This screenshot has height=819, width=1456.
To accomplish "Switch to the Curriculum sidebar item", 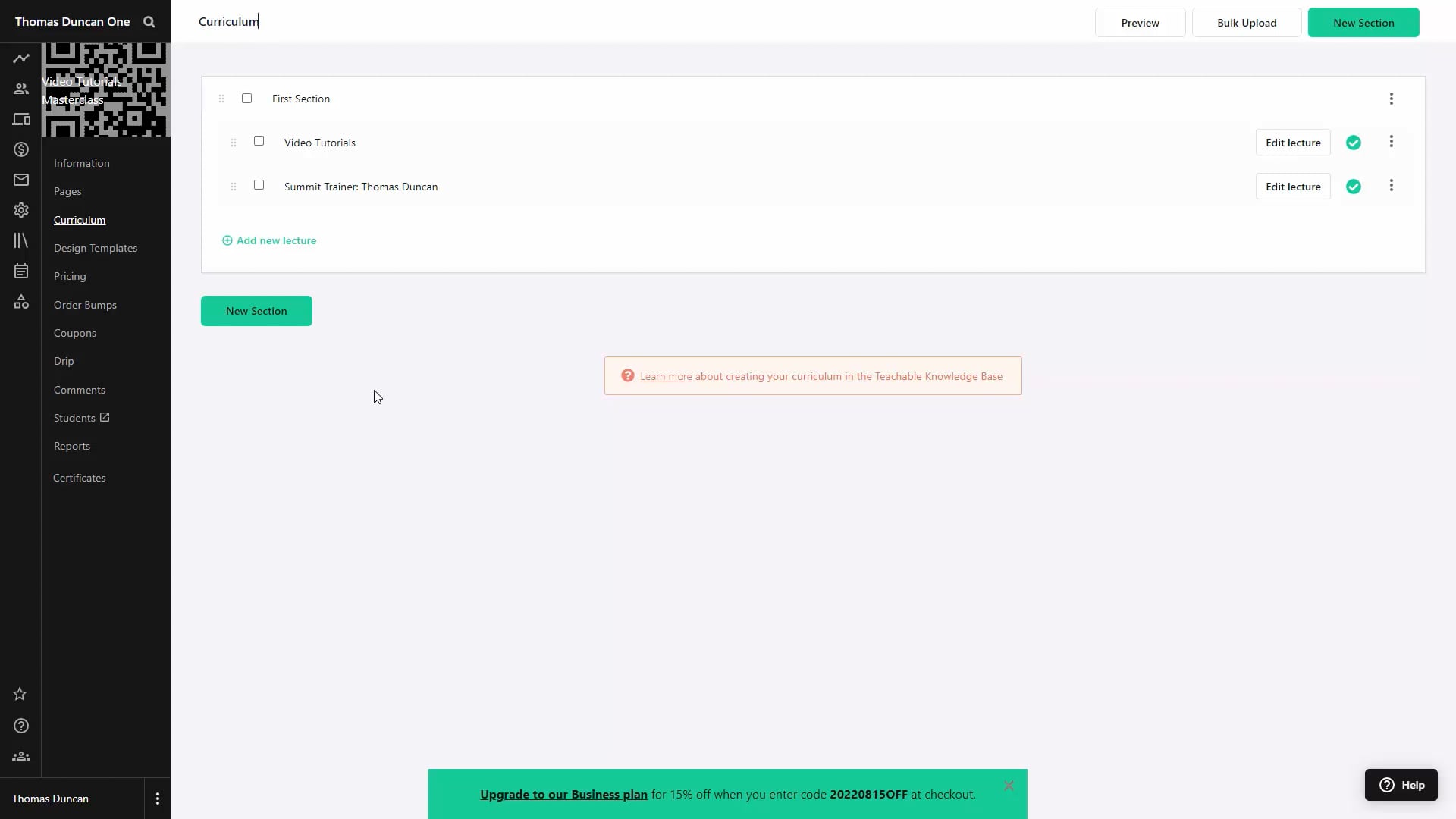I will click(x=80, y=220).
